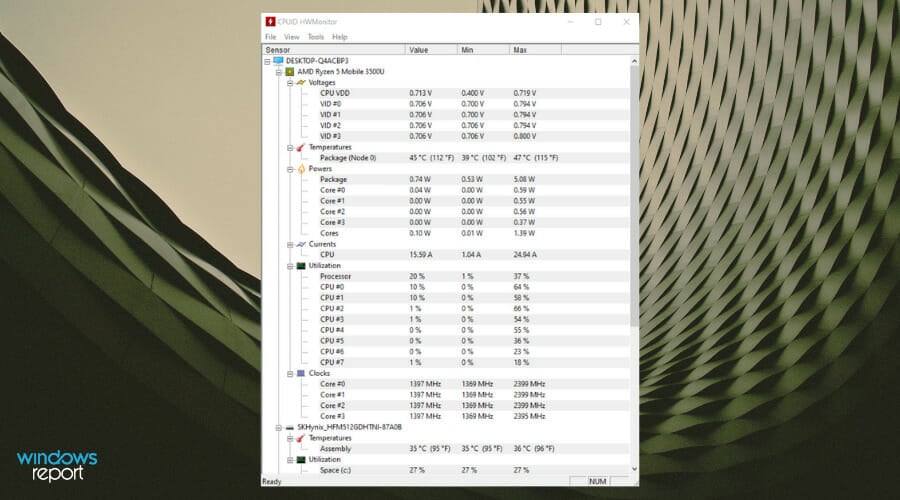This screenshot has width=900, height=500.
Task: Click the SKHynix Utilization icon
Action: (x=301, y=460)
